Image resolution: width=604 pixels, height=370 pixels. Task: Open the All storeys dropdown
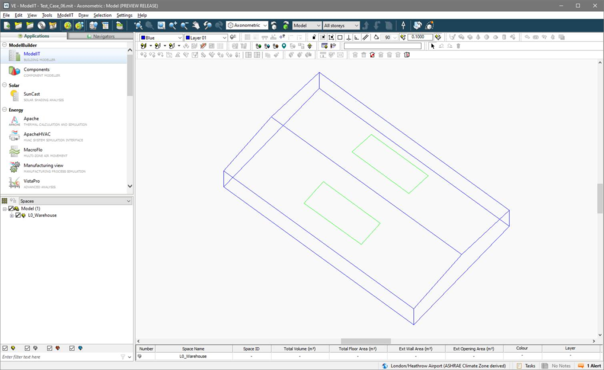click(341, 25)
